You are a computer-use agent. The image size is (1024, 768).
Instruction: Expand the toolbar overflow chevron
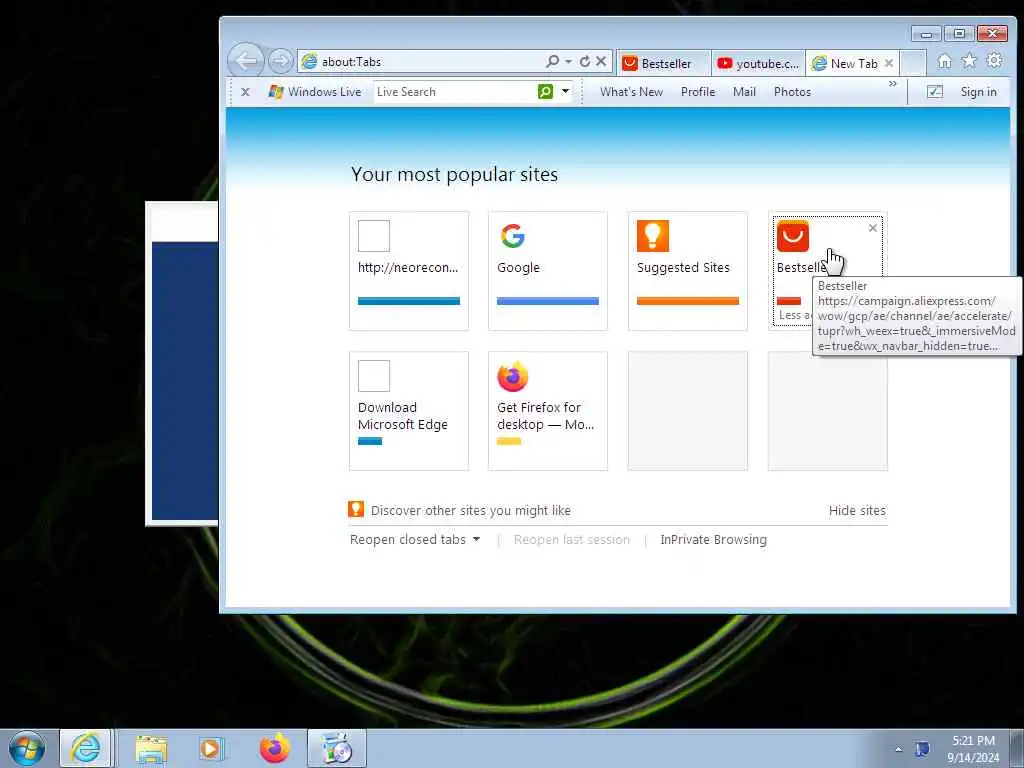tap(893, 84)
